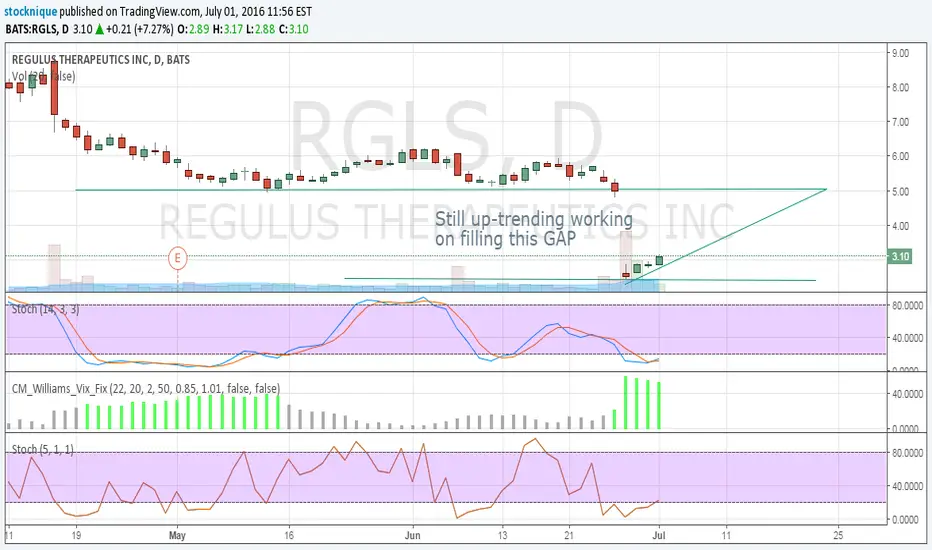Click the 'May' date axis label
This screenshot has height=550, width=932.
click(x=177, y=535)
